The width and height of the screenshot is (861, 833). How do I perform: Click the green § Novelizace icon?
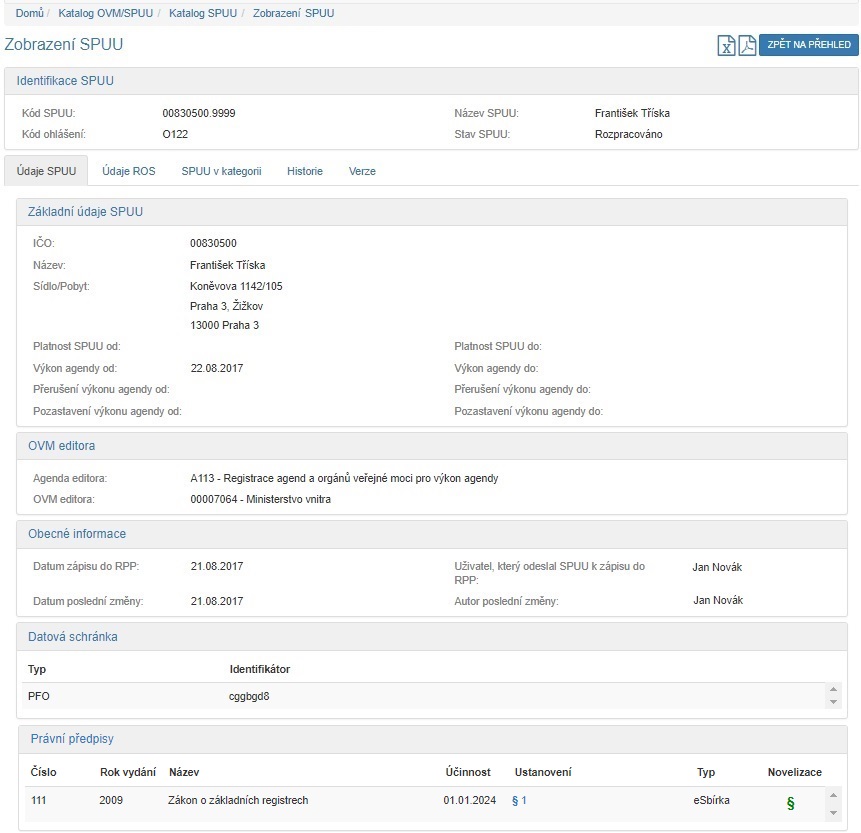(x=790, y=802)
